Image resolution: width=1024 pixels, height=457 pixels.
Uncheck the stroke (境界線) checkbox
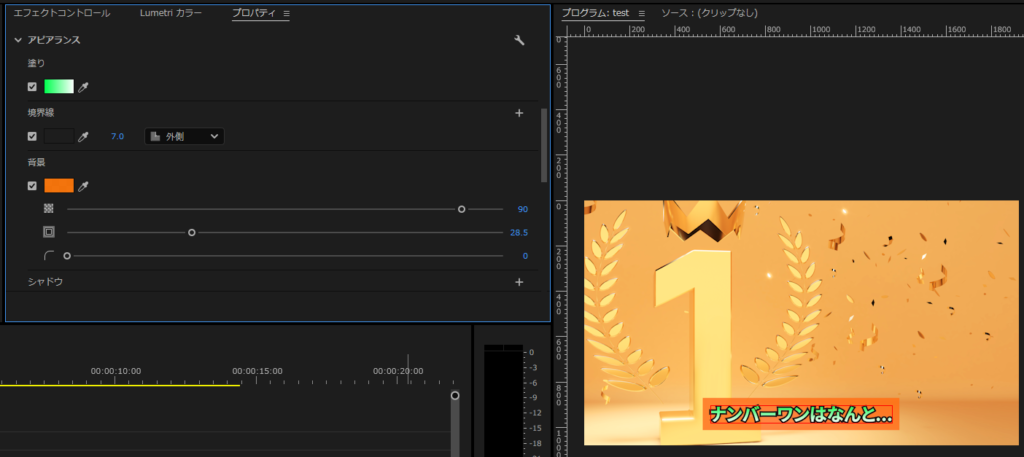click(32, 136)
